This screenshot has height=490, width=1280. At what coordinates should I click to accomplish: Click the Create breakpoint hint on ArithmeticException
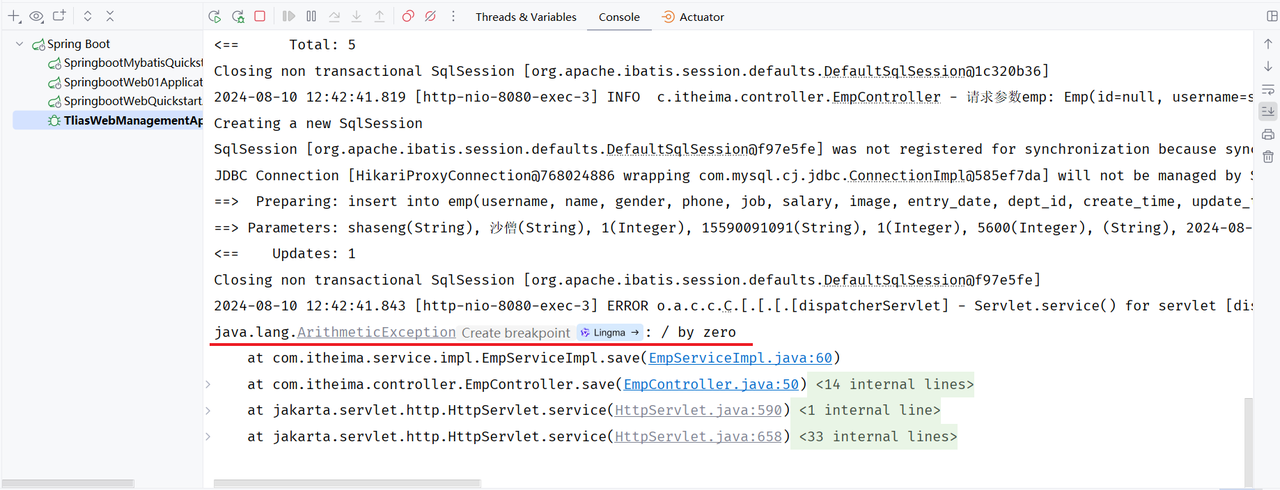(515, 332)
